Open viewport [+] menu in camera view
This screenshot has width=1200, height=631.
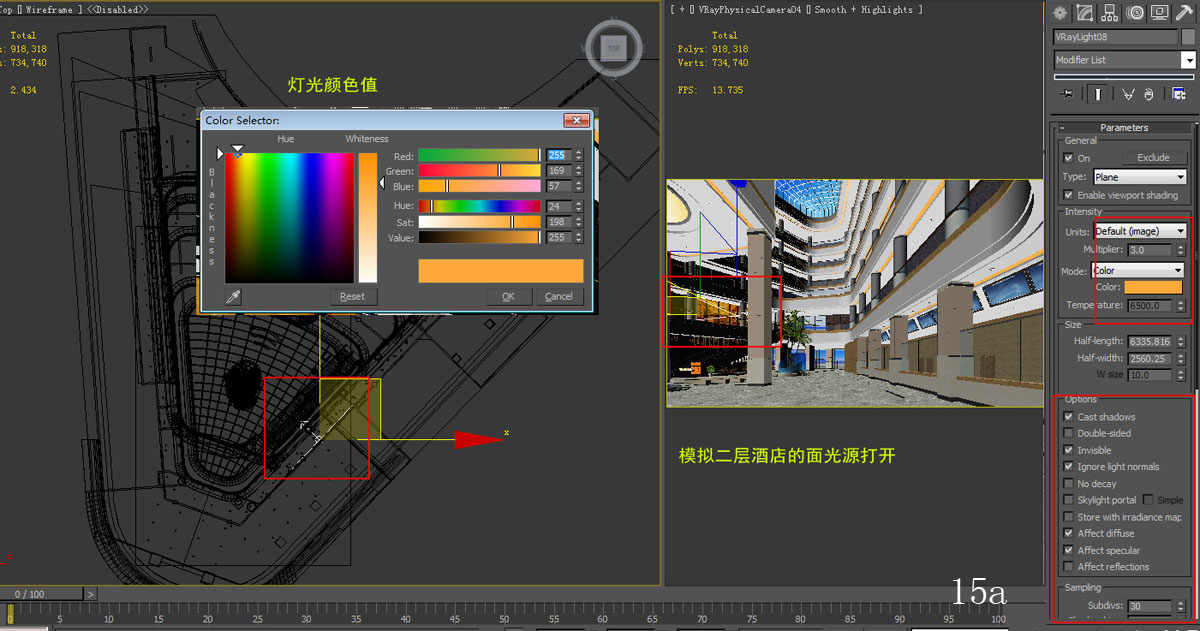[680, 9]
